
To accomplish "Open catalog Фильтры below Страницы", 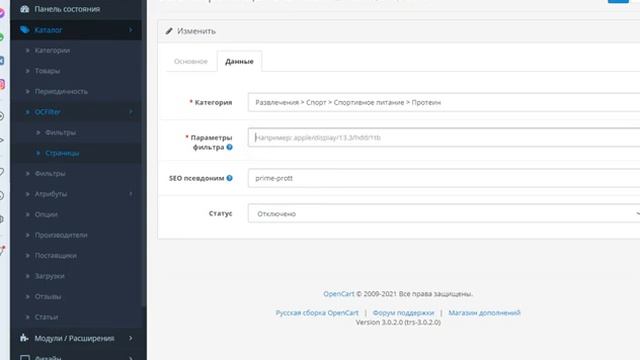I will pyautogui.click(x=50, y=173).
